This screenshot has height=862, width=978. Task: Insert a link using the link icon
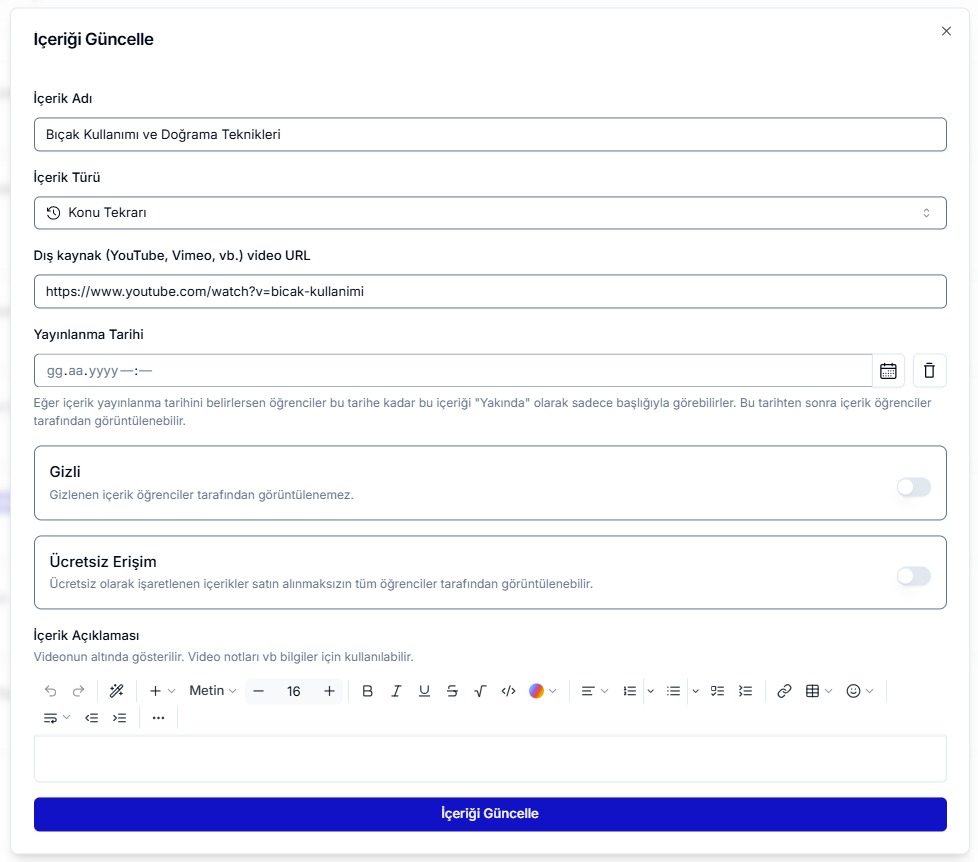click(x=784, y=691)
